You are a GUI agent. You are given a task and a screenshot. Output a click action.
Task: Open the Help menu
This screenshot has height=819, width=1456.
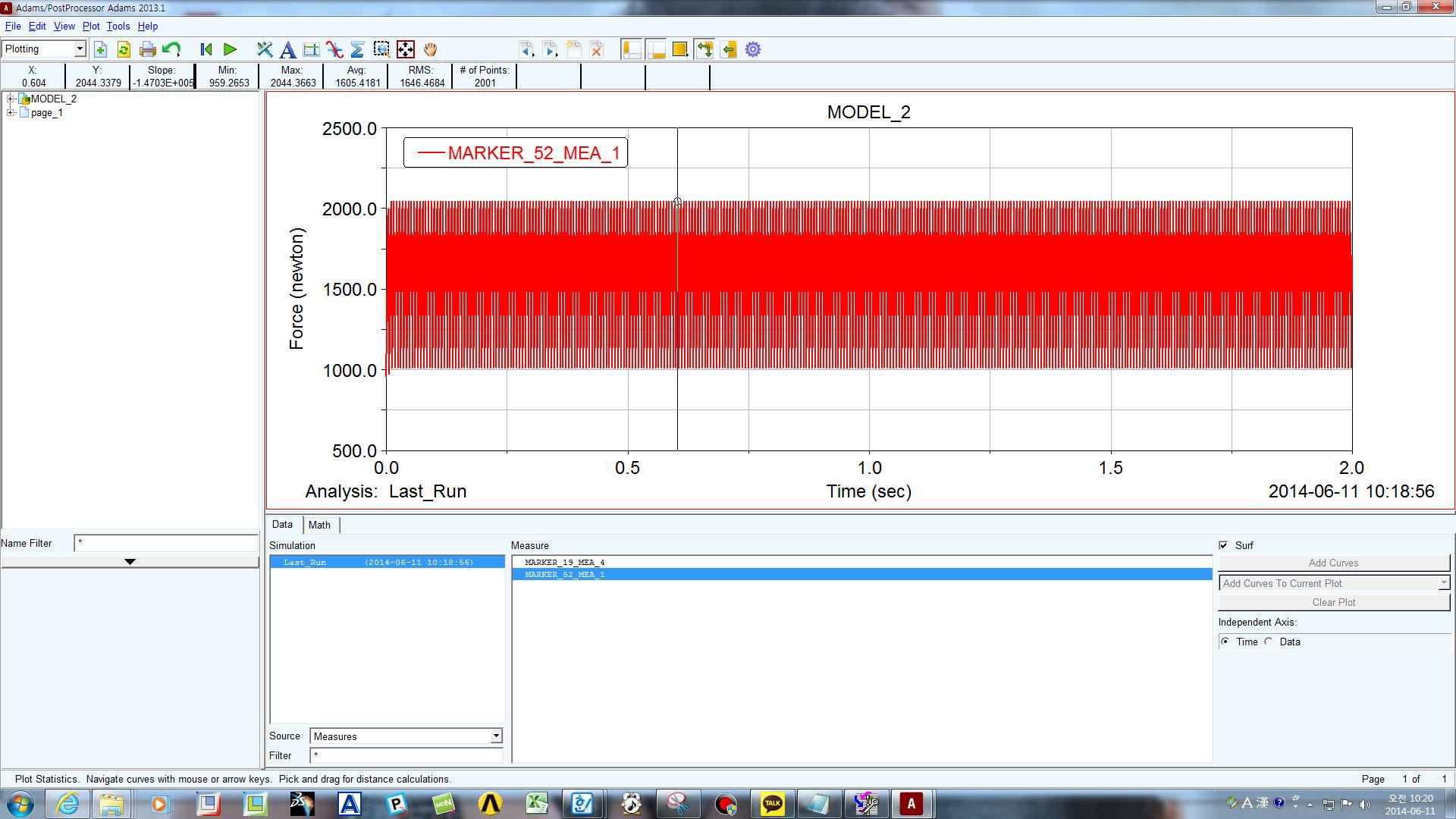coord(148,26)
